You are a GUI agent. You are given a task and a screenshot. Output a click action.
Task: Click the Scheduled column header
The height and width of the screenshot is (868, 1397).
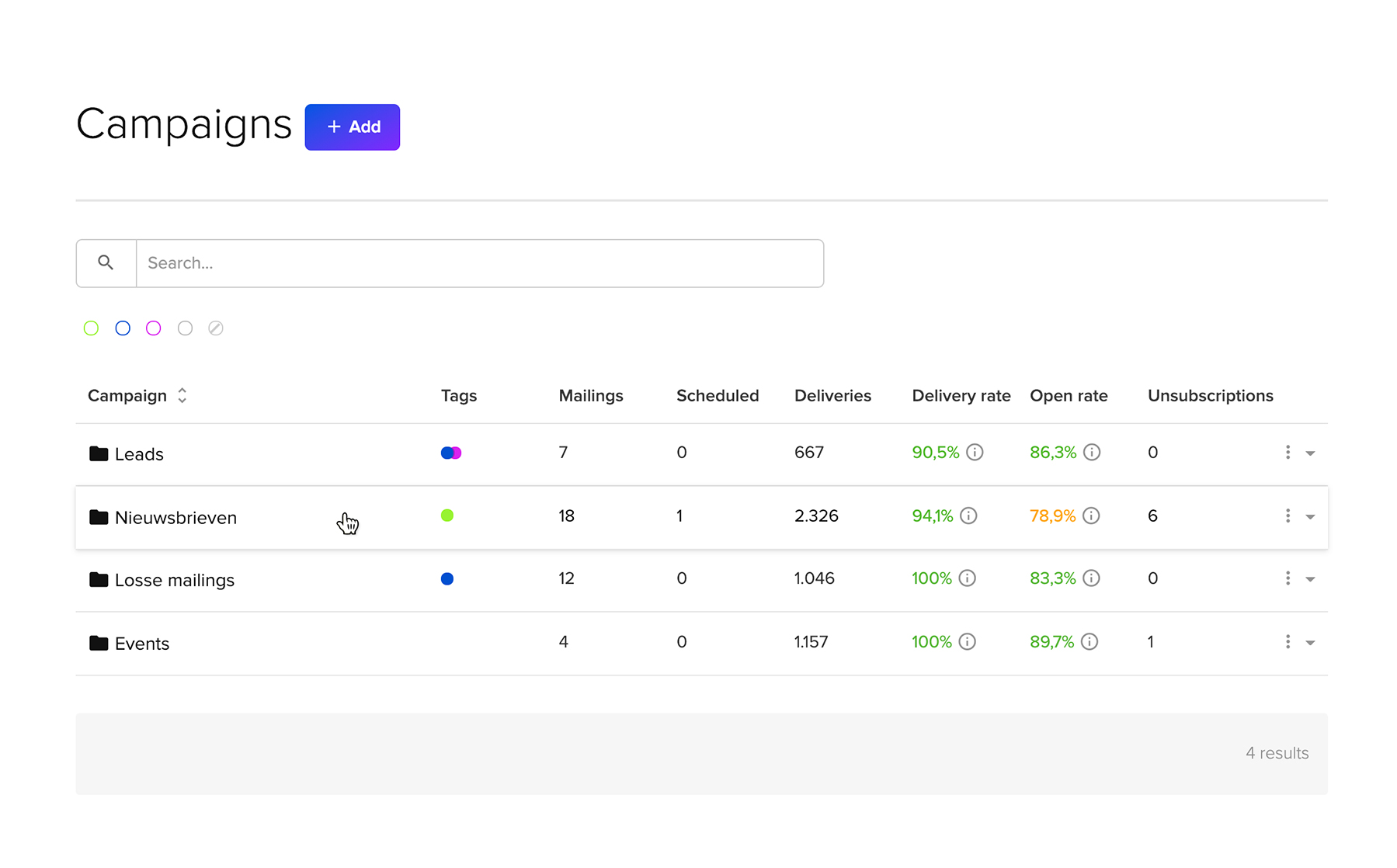[x=718, y=396]
